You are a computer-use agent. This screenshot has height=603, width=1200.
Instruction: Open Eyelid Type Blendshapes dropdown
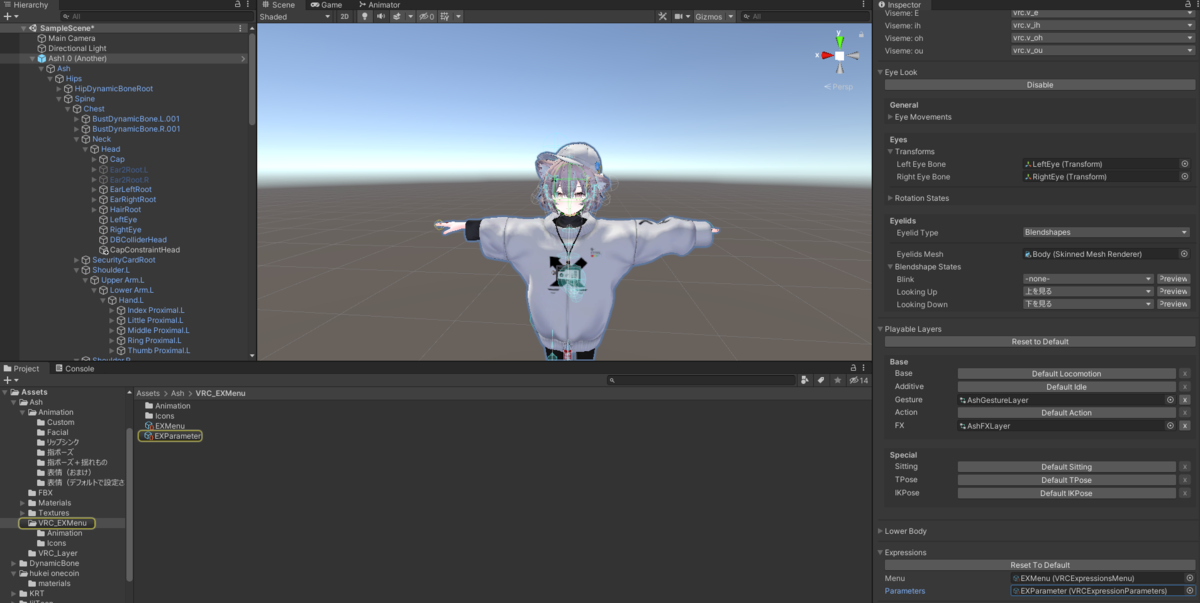(x=1106, y=232)
